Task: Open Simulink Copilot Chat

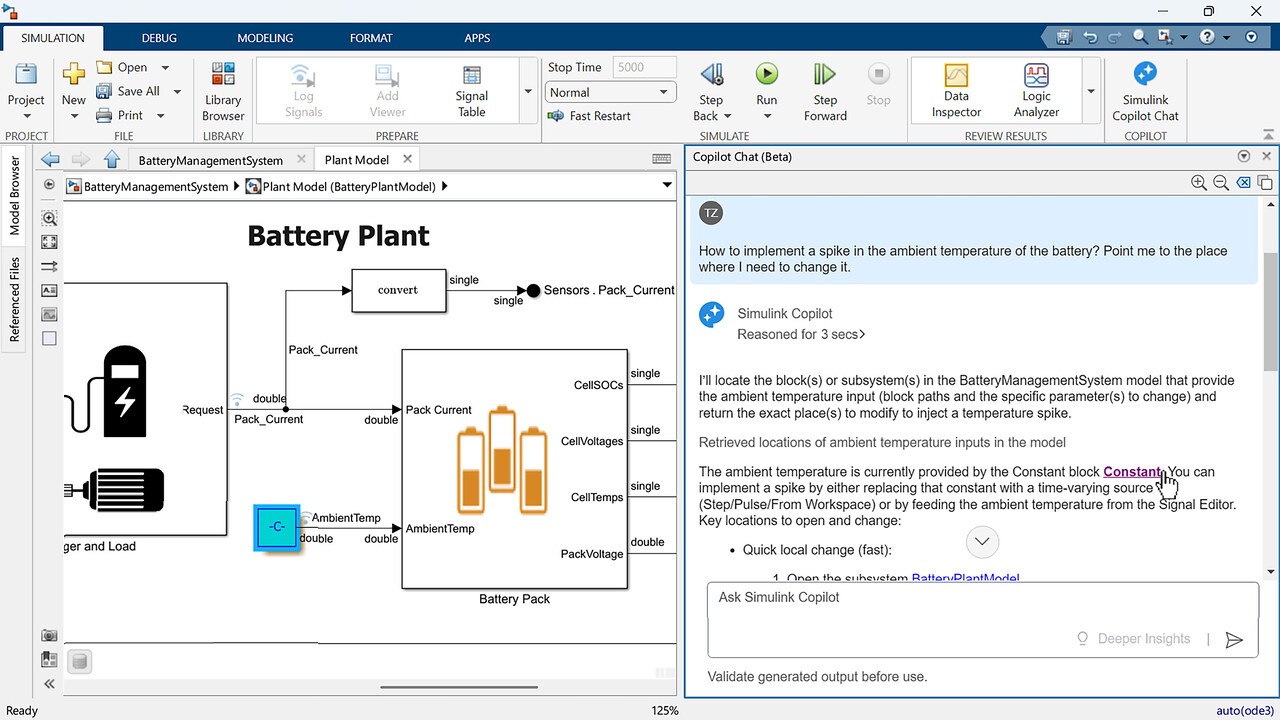Action: (1146, 91)
